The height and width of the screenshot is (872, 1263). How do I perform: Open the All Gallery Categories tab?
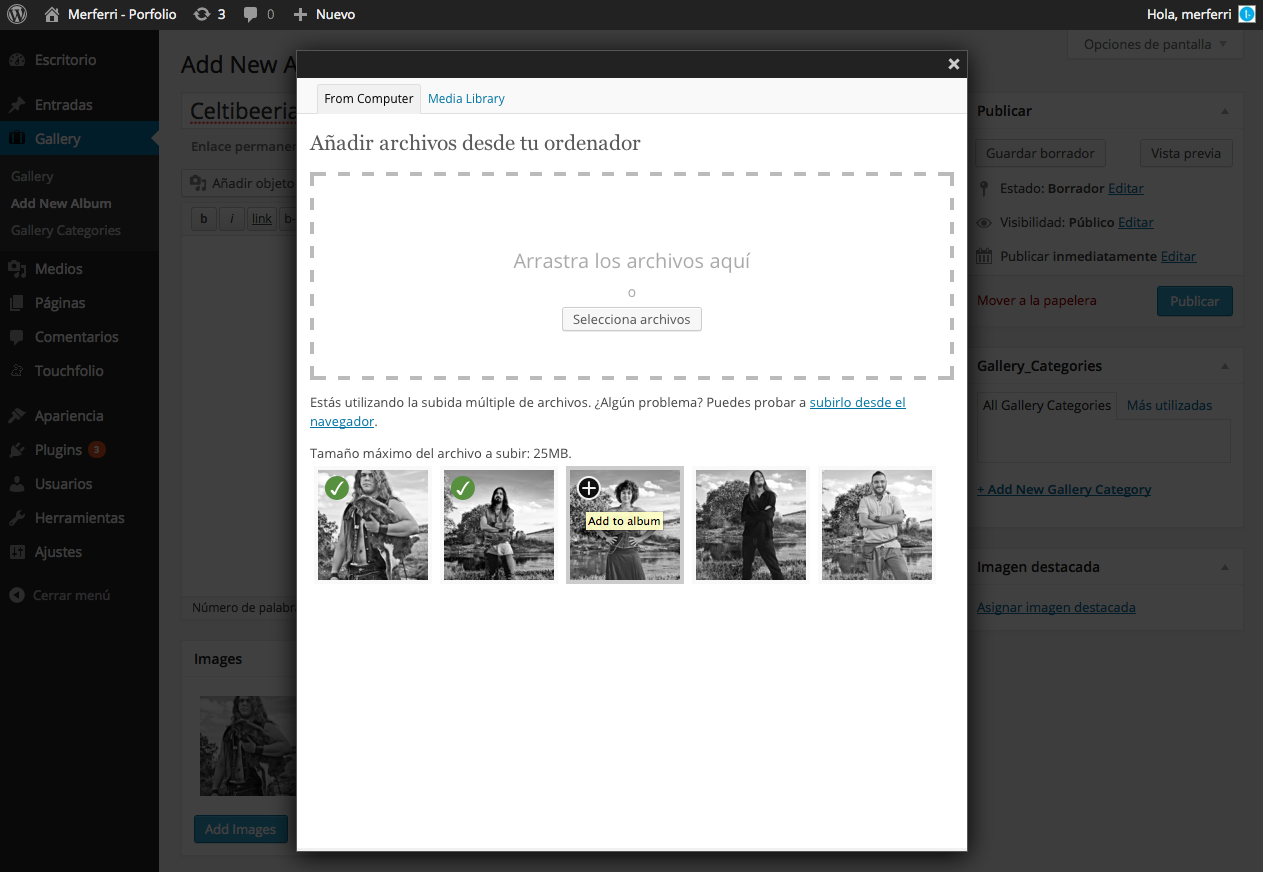tap(1047, 405)
